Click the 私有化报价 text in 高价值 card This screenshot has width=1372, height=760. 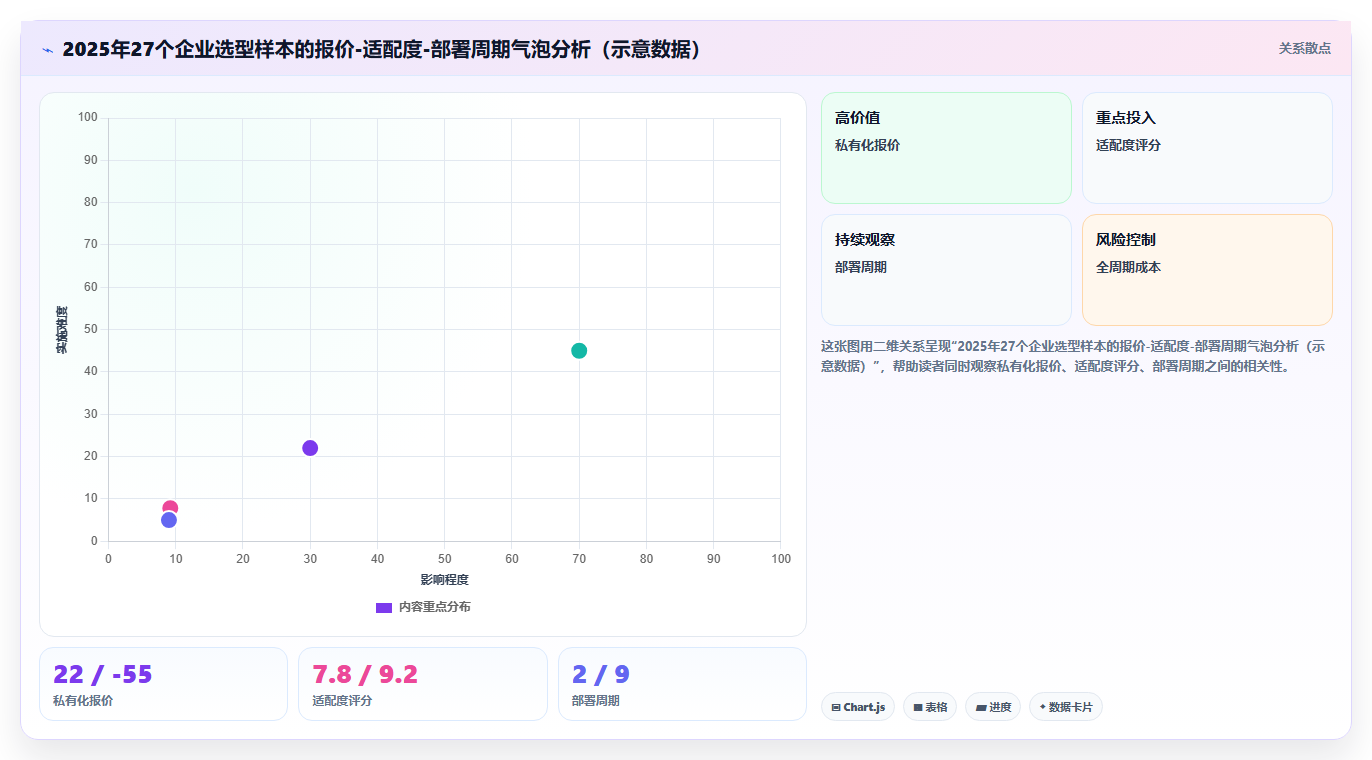click(x=867, y=146)
